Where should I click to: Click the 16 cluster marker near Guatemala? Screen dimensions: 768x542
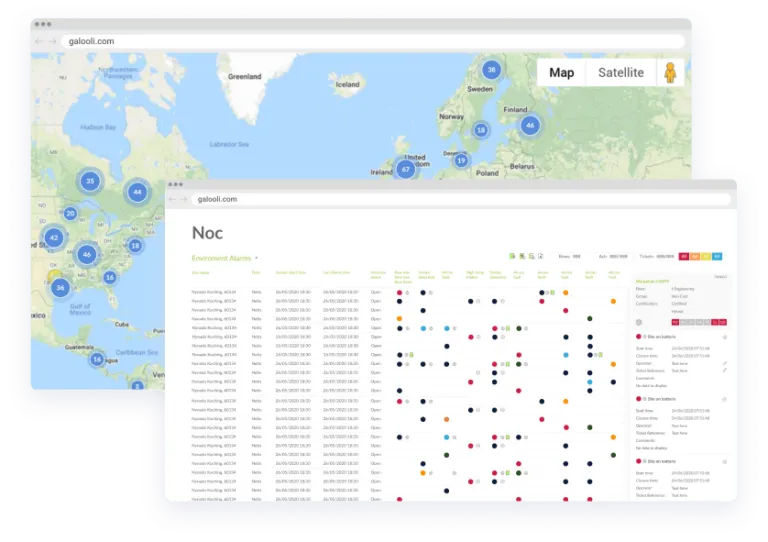point(97,359)
